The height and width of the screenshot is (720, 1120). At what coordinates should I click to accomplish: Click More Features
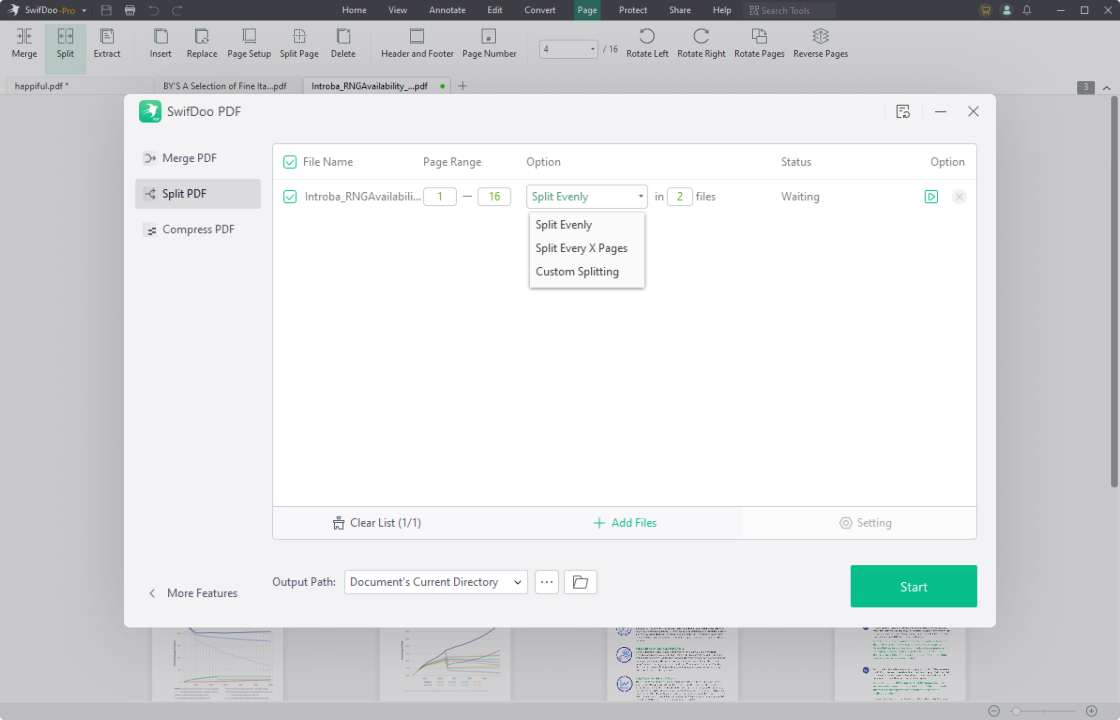coord(193,593)
